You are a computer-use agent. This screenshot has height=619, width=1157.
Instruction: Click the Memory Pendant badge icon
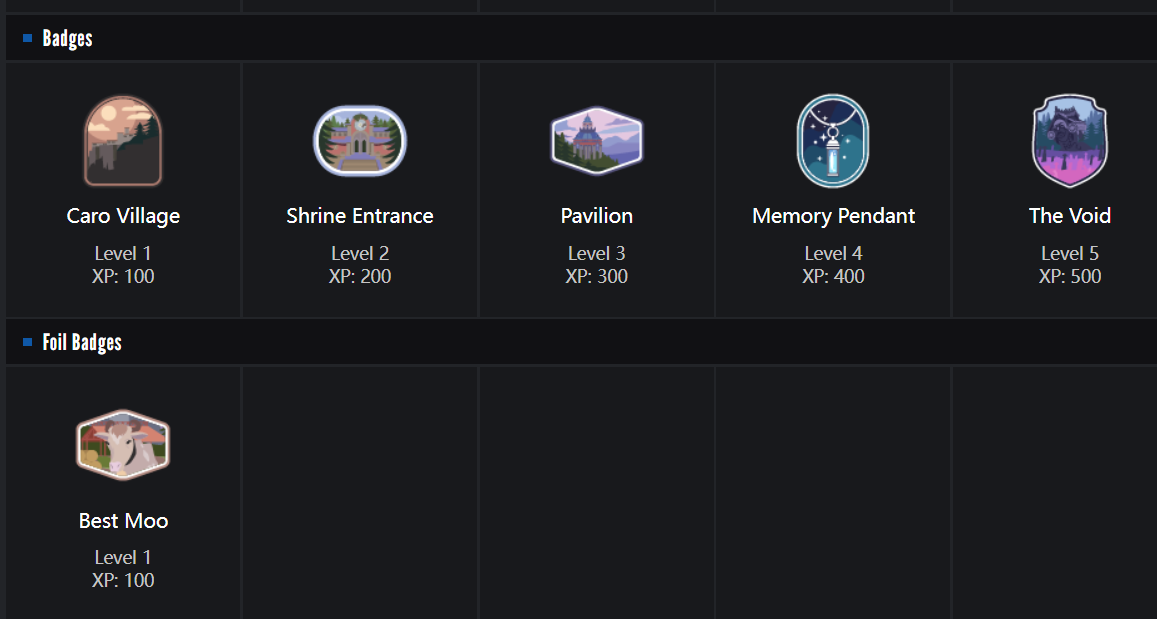point(833,141)
